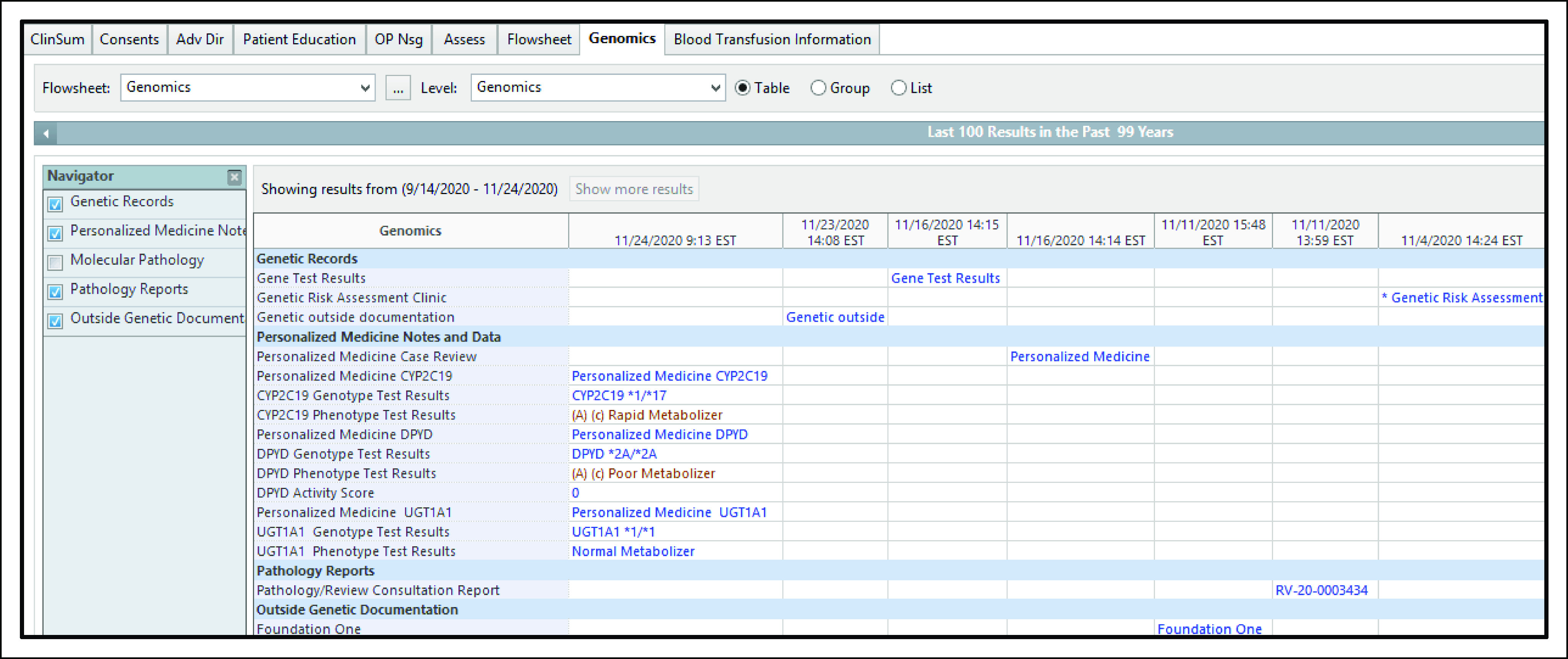Click the DPYD Phenotype Test Results row label
1568x659 pixels.
coord(347,473)
